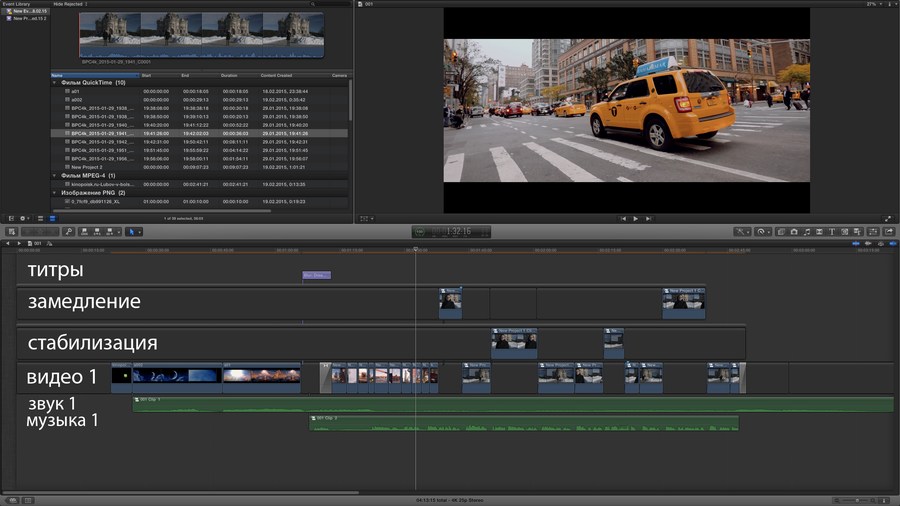The width and height of the screenshot is (900, 506).
Task: Click the background tasks dial
Action: click(420, 232)
